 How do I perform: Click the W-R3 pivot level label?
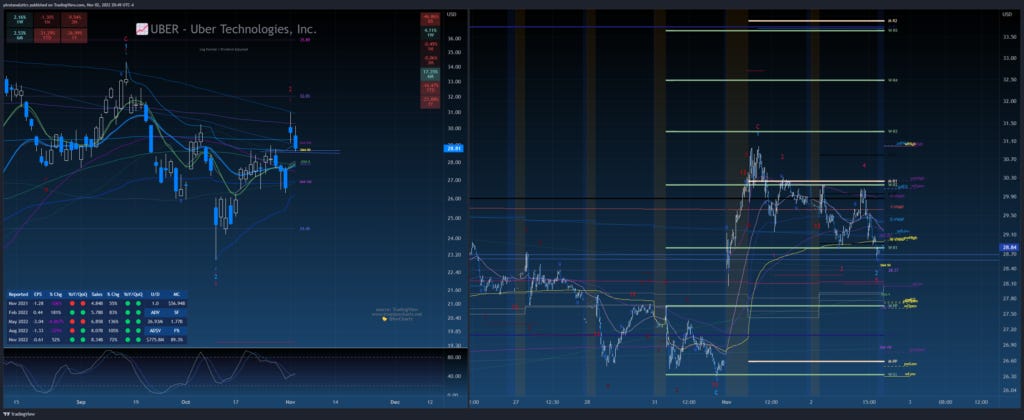(893, 131)
